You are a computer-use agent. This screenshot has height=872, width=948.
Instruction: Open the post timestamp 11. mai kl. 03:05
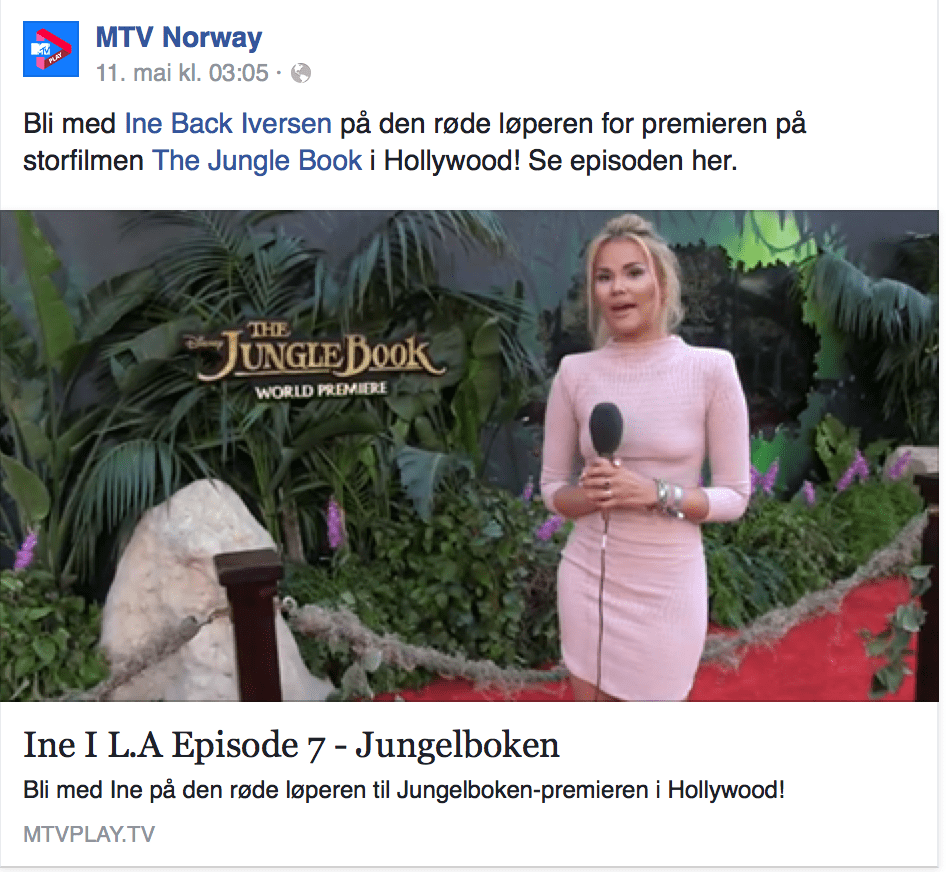coord(182,73)
